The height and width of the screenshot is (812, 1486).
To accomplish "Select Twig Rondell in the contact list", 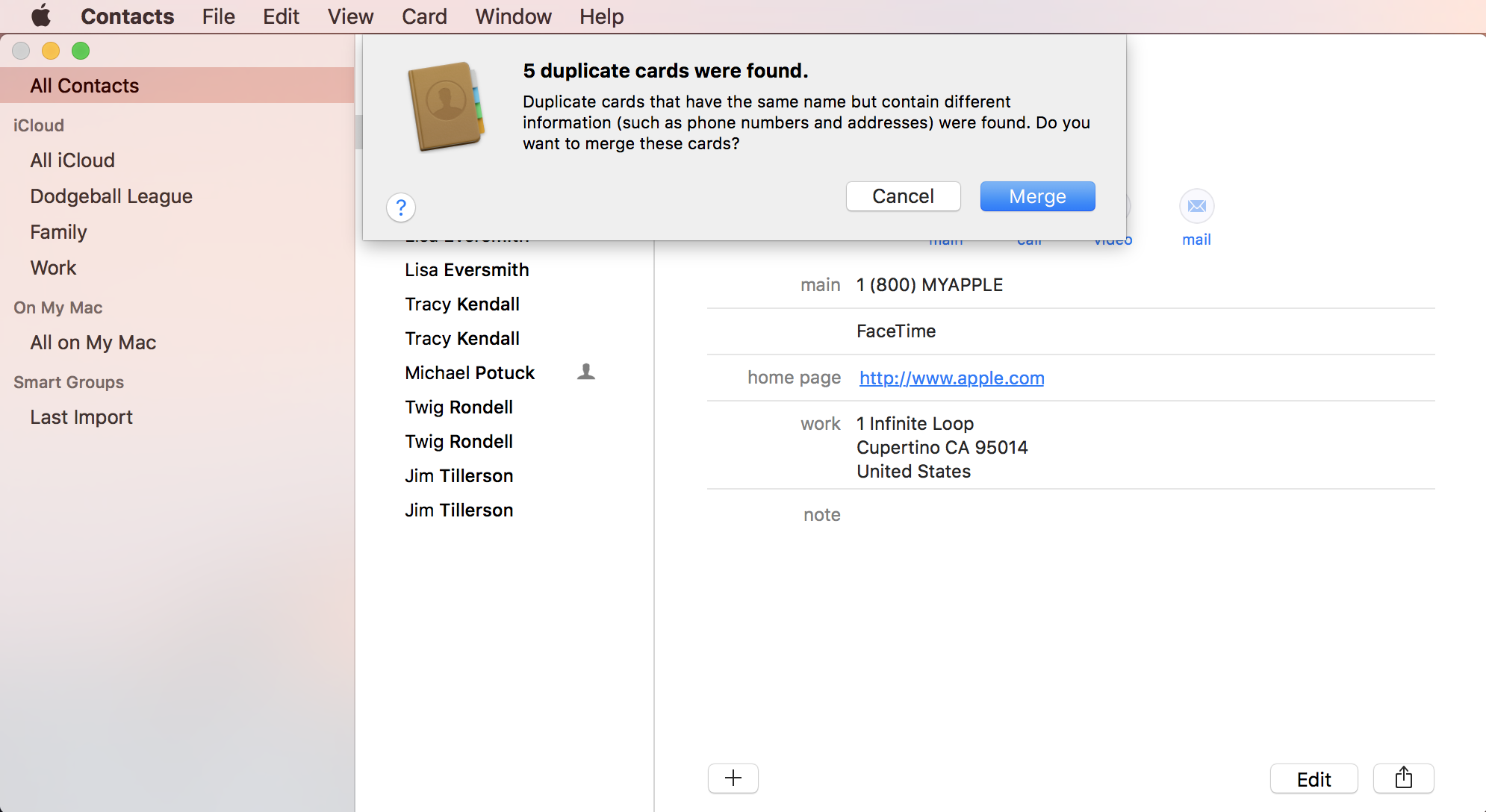I will [458, 407].
